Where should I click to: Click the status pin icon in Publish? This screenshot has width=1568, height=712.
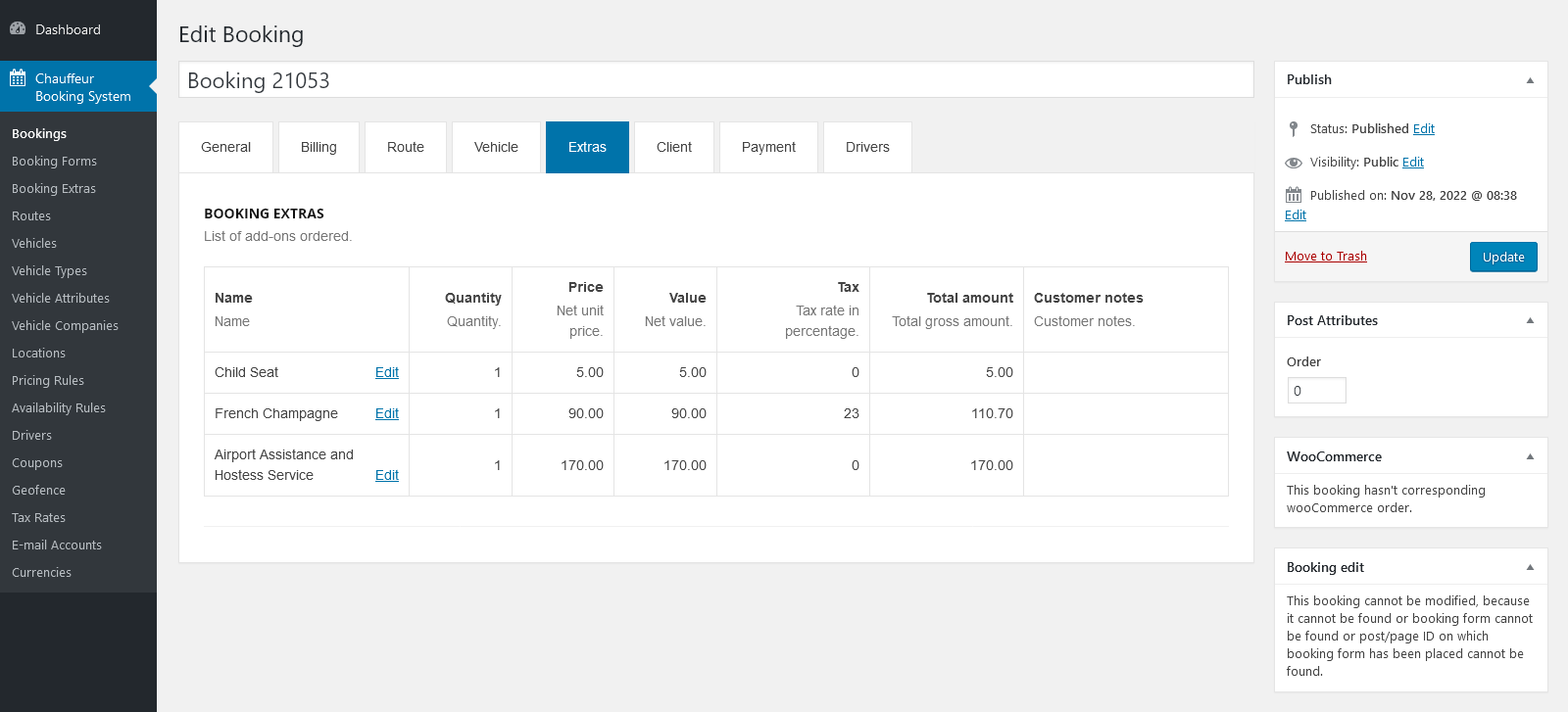point(1294,128)
